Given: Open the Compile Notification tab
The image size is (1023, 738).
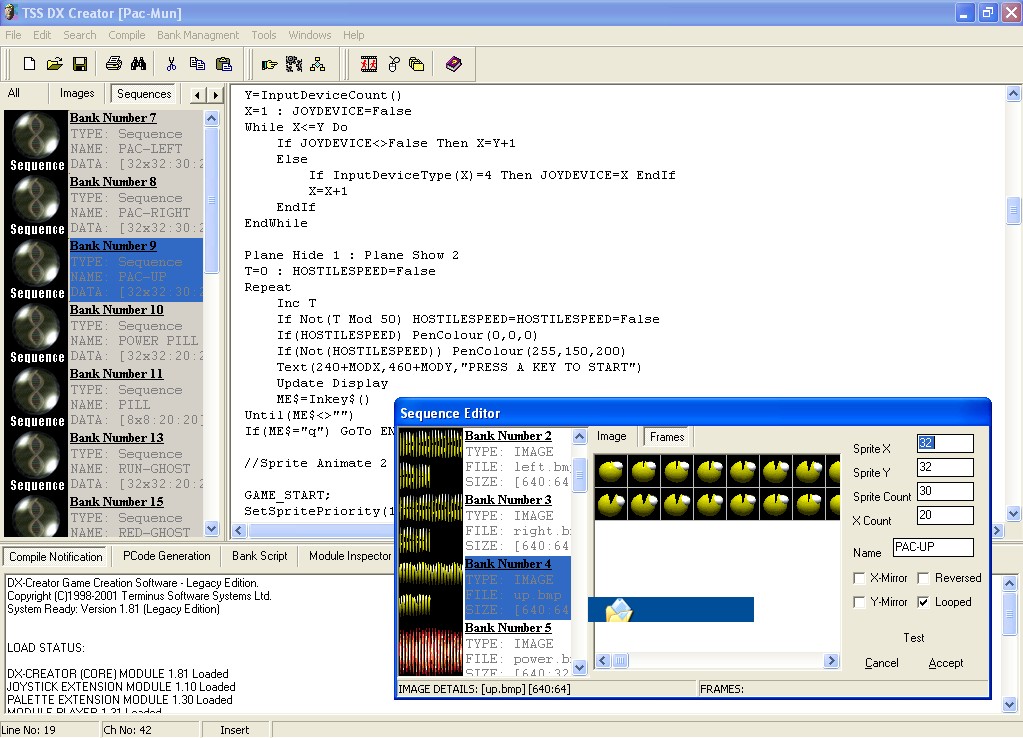Looking at the screenshot, I should [55, 557].
